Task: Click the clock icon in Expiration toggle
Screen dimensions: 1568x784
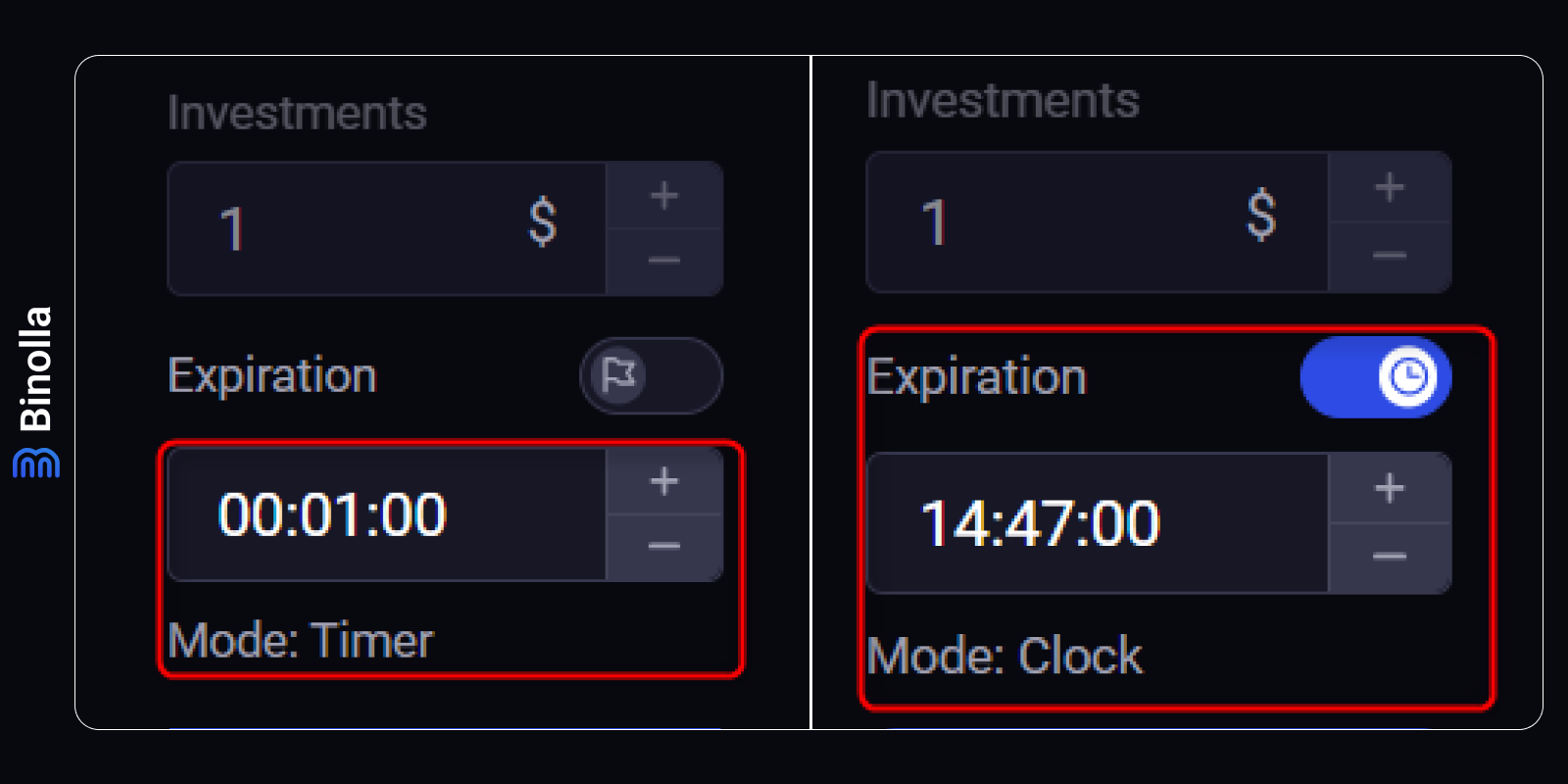Action: tap(1408, 377)
